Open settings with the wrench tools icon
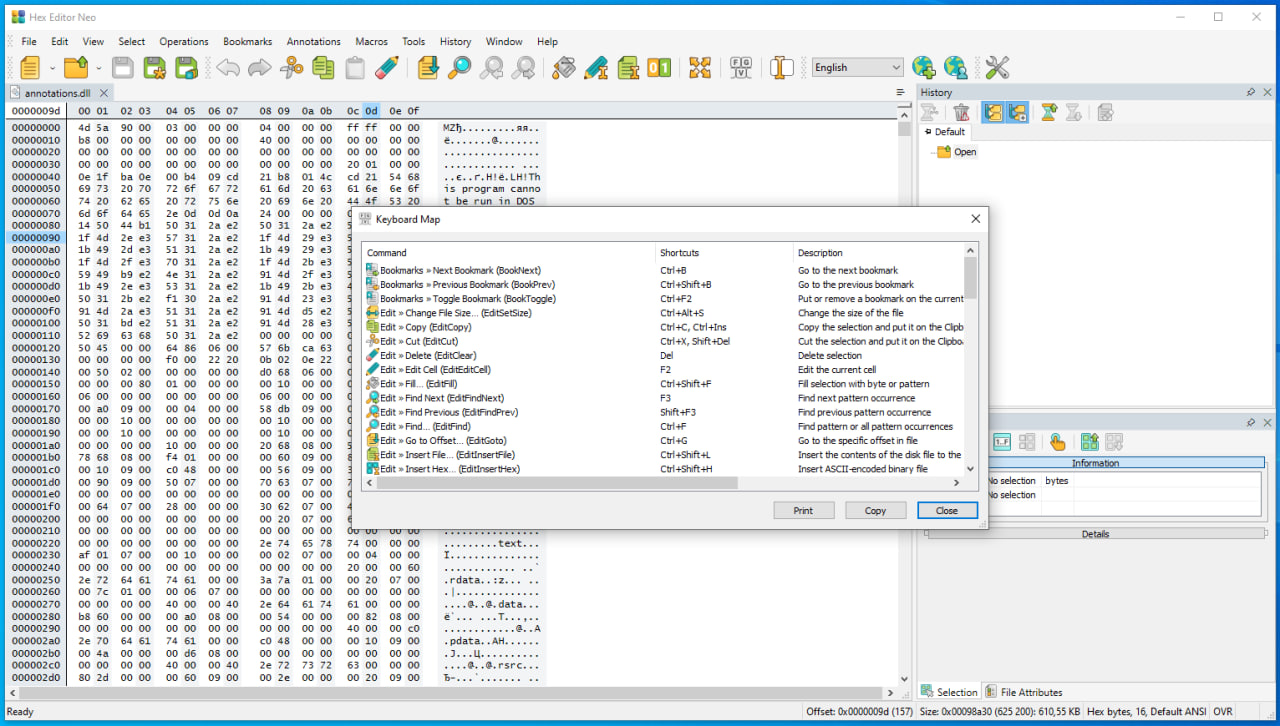This screenshot has width=1280, height=726. pyautogui.click(x=997, y=68)
